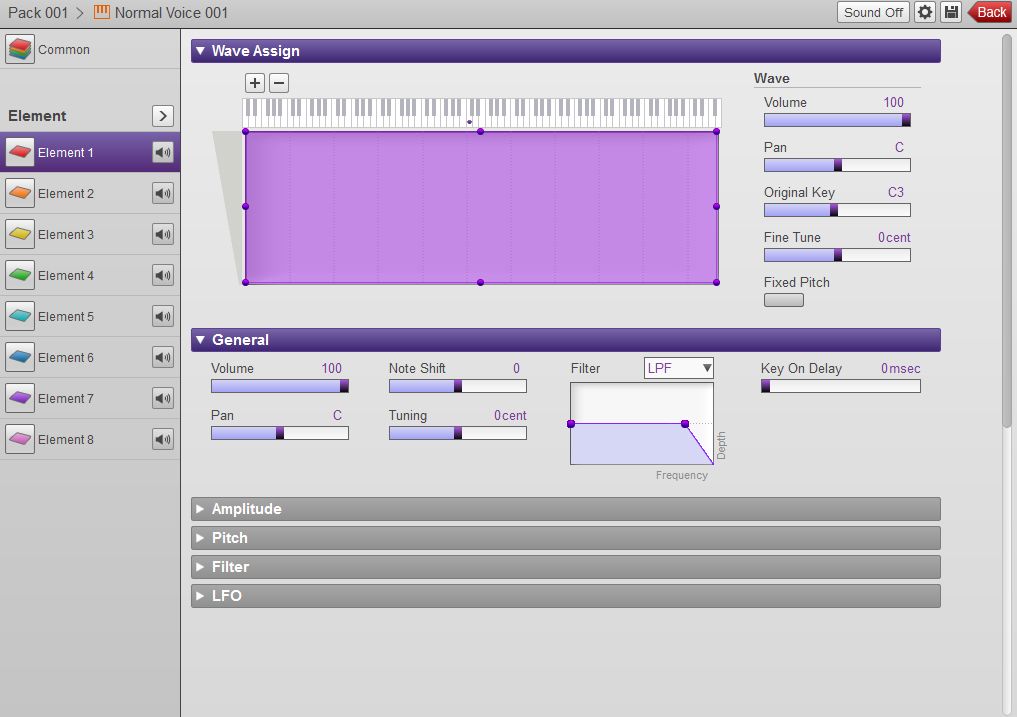Go back using the Pack 001 breadcrumb
Image resolution: width=1017 pixels, height=717 pixels.
tap(38, 12)
